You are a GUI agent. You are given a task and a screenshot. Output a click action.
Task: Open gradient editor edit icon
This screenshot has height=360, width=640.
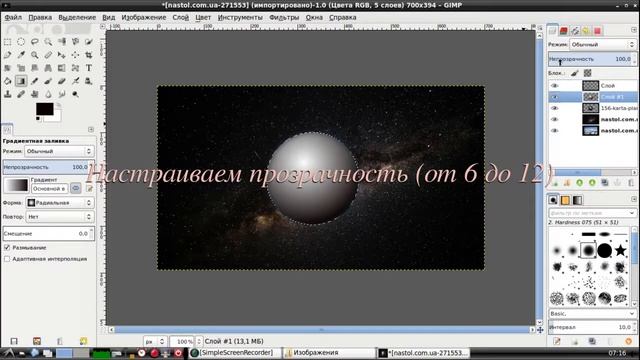click(x=89, y=189)
